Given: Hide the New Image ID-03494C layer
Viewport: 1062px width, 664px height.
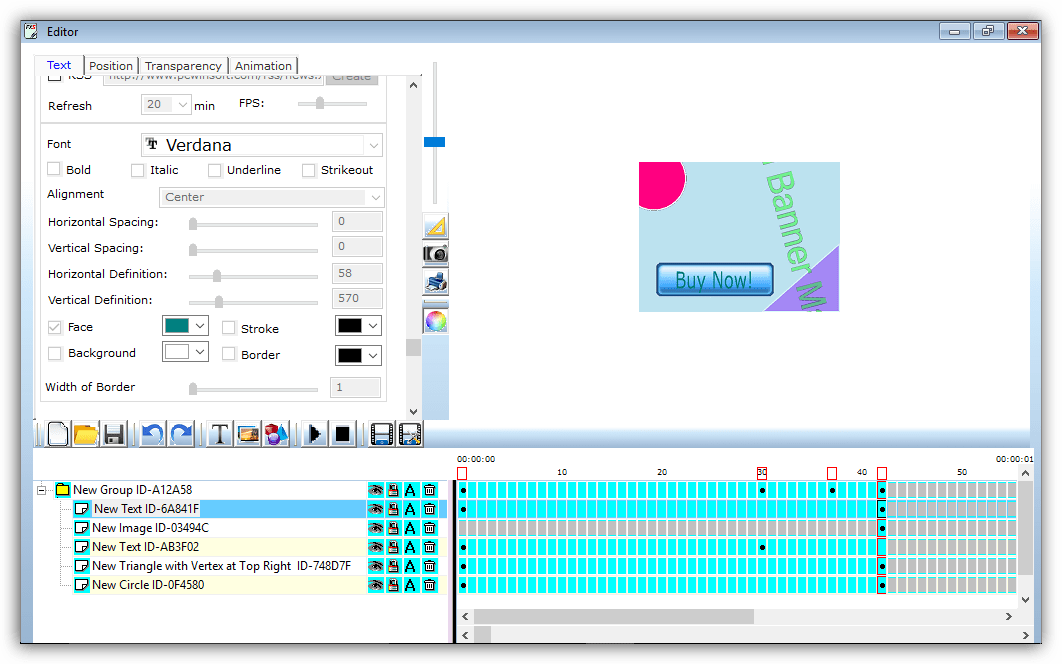Looking at the screenshot, I should (375, 527).
